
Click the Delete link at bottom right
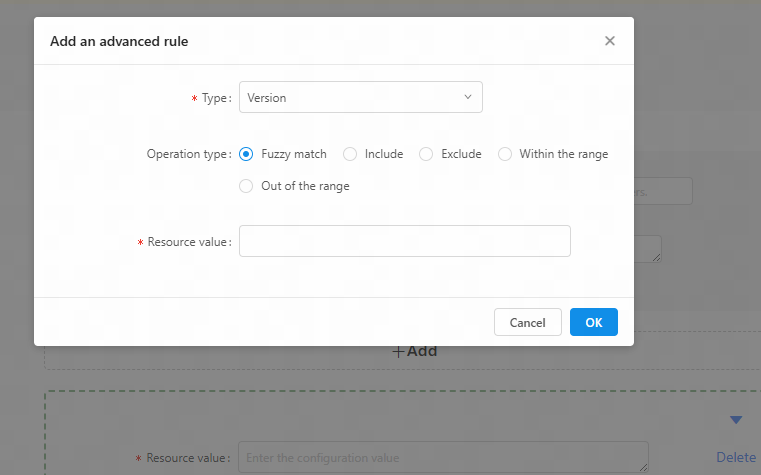point(736,457)
